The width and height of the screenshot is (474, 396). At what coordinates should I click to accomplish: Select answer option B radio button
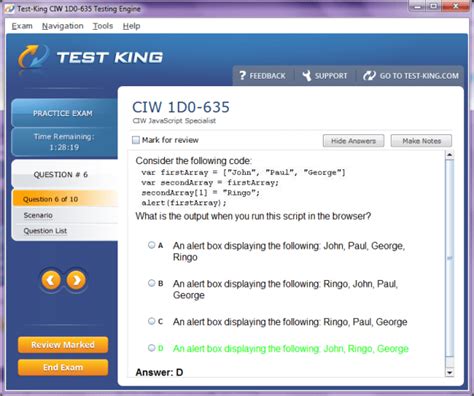(x=151, y=283)
